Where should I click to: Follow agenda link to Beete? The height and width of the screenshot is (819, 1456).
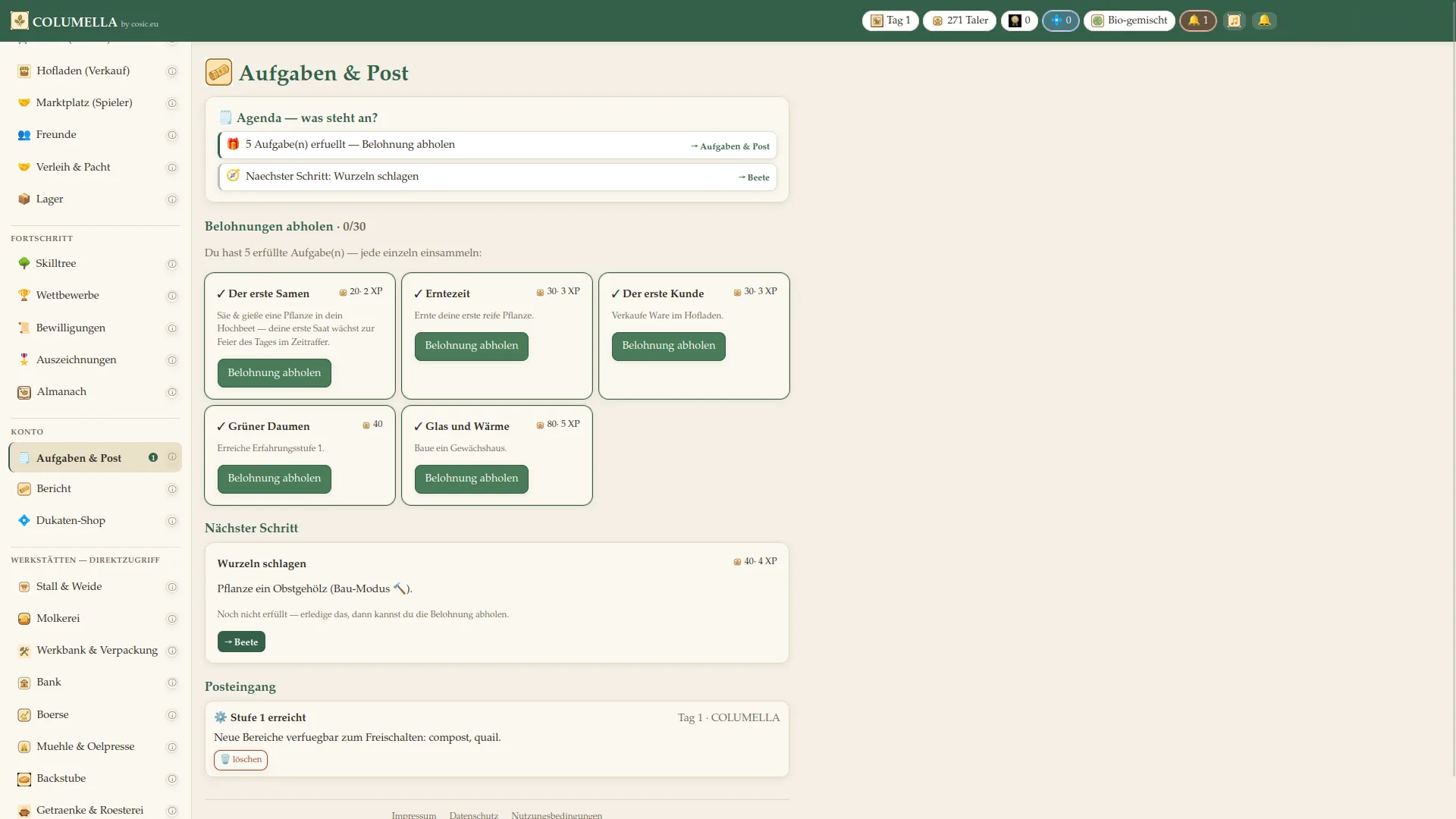point(754,177)
